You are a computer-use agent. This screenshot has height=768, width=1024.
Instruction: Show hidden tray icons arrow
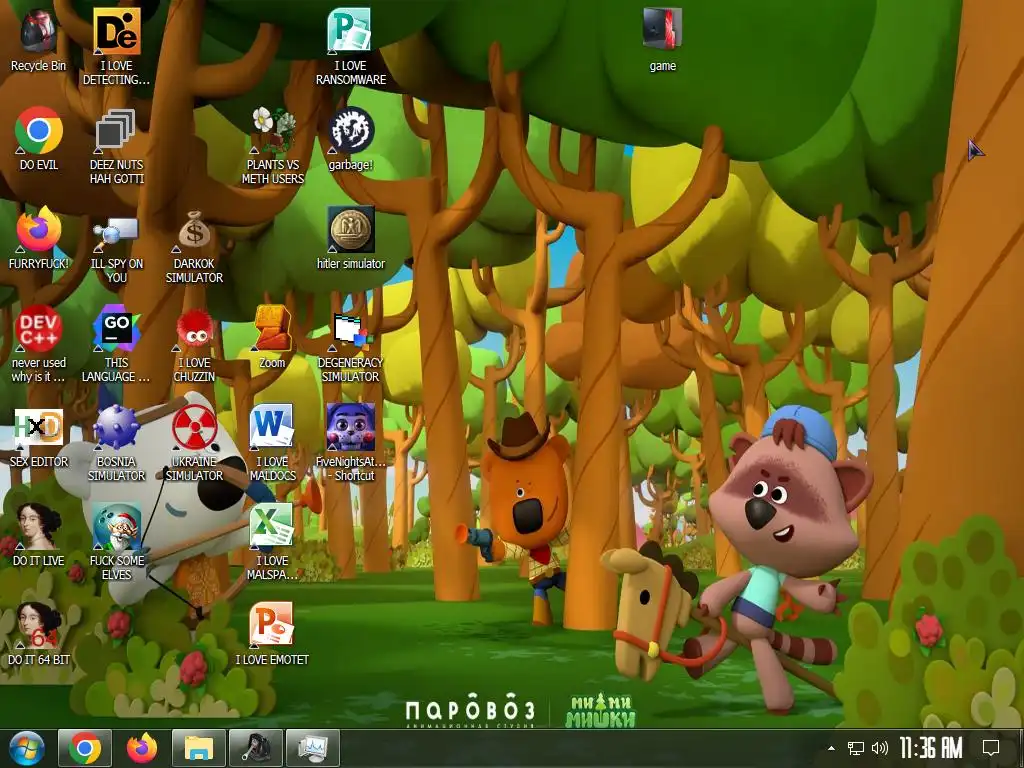831,748
